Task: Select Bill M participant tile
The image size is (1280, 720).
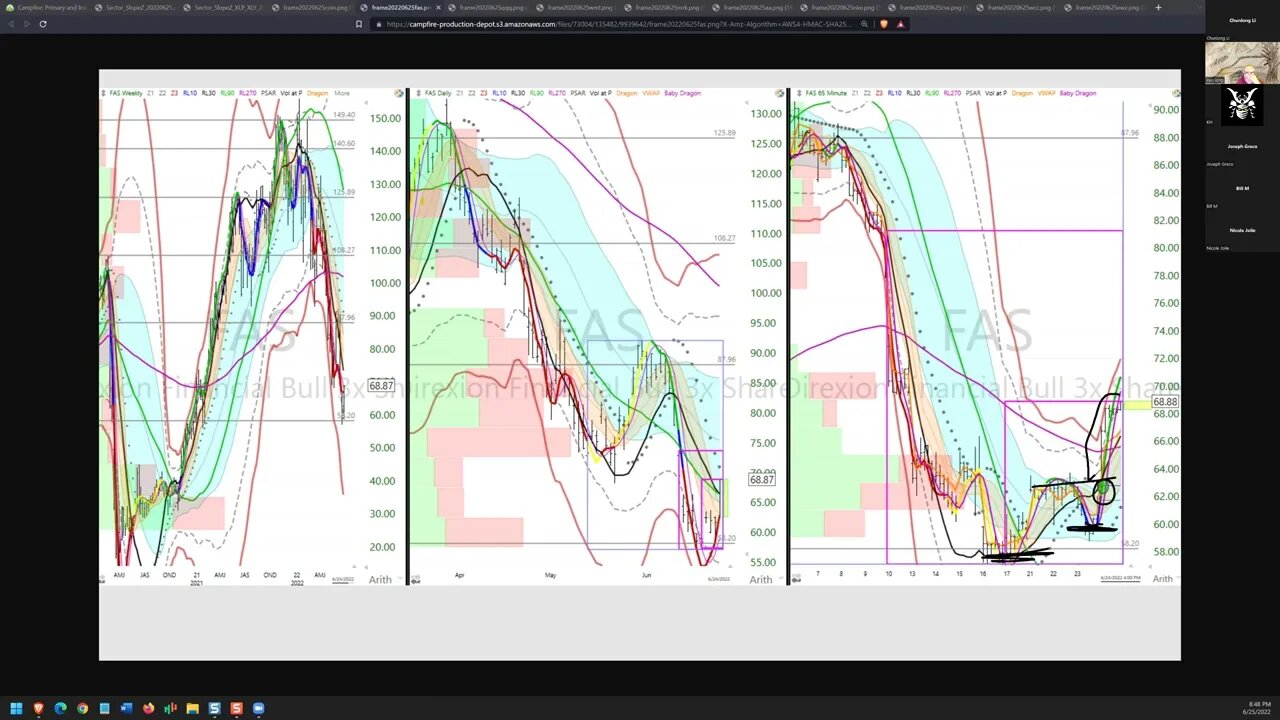Action: pos(1242,188)
